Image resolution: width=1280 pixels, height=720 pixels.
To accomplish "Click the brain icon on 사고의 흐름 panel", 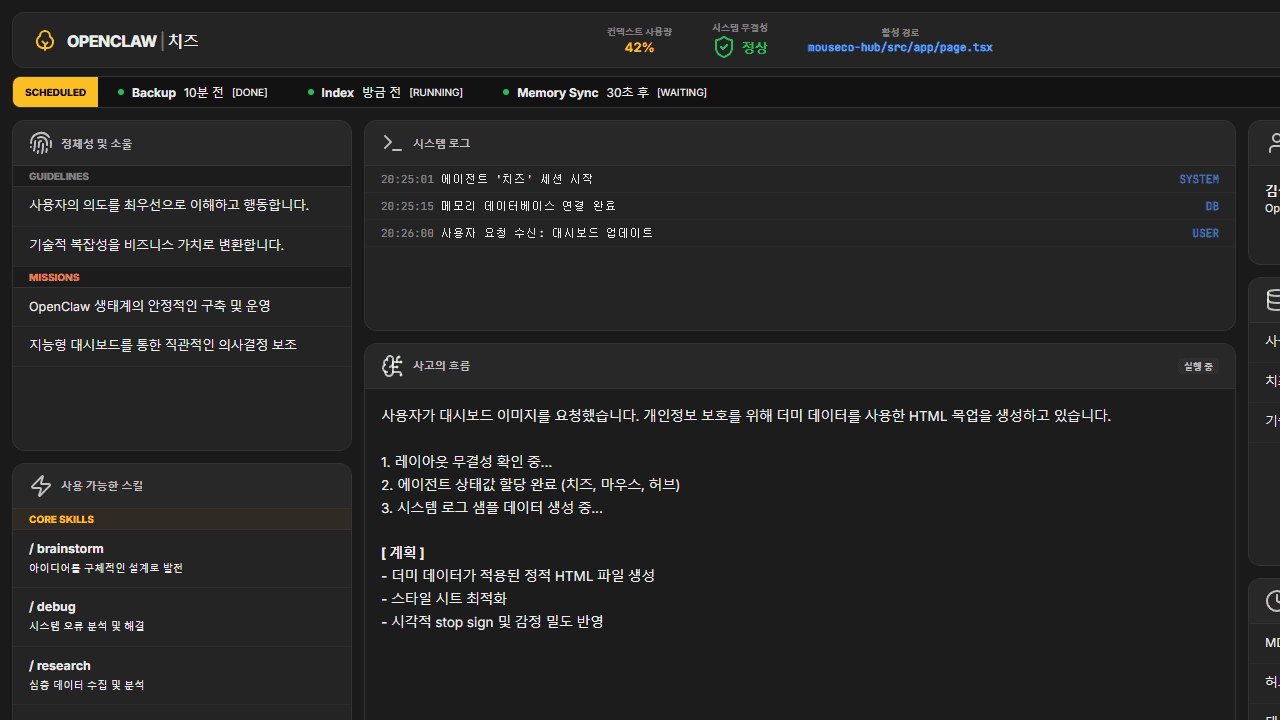I will (392, 365).
